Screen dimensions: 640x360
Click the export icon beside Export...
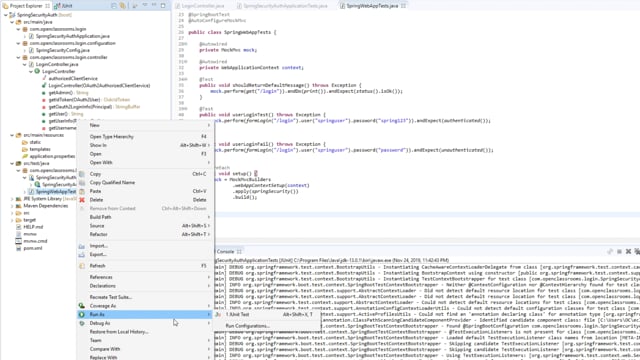[82, 255]
